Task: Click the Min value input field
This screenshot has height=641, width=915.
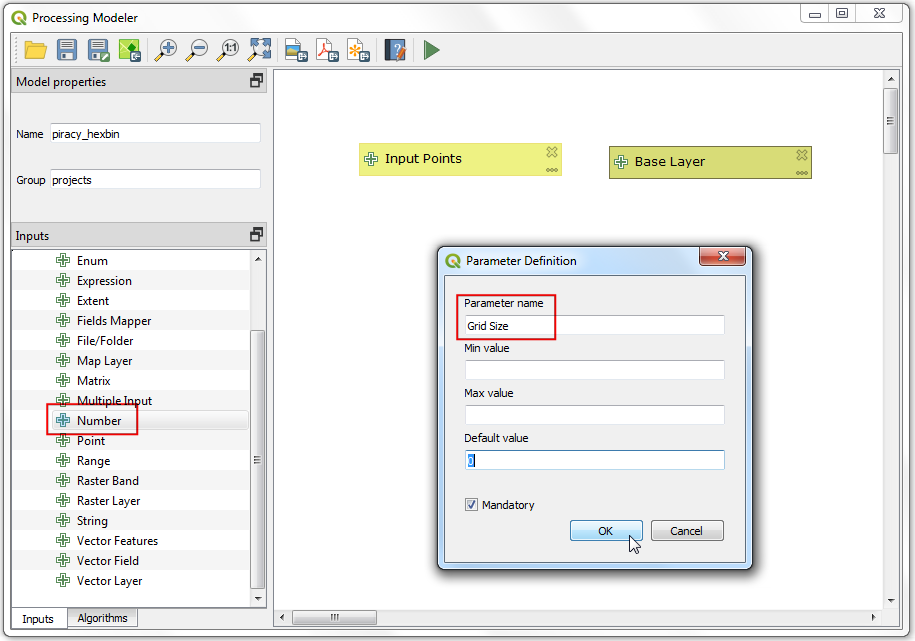Action: click(x=594, y=370)
